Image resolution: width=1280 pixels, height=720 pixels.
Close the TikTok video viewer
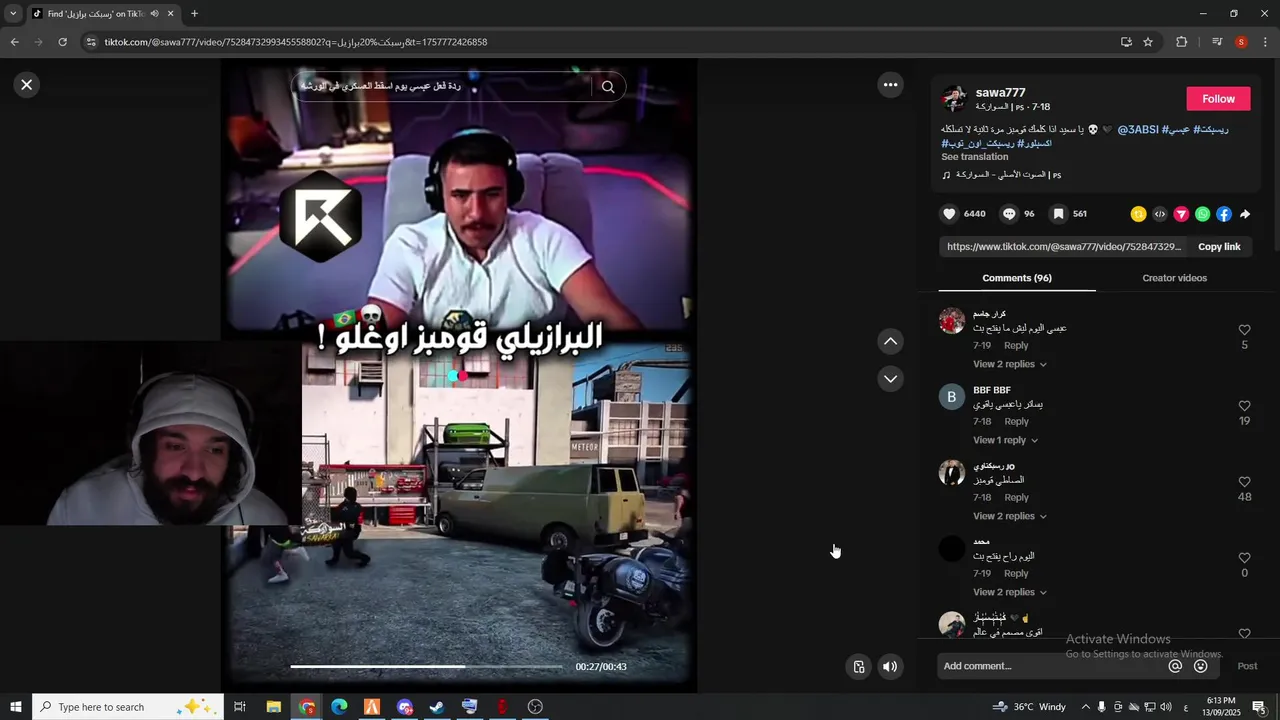tap(27, 85)
